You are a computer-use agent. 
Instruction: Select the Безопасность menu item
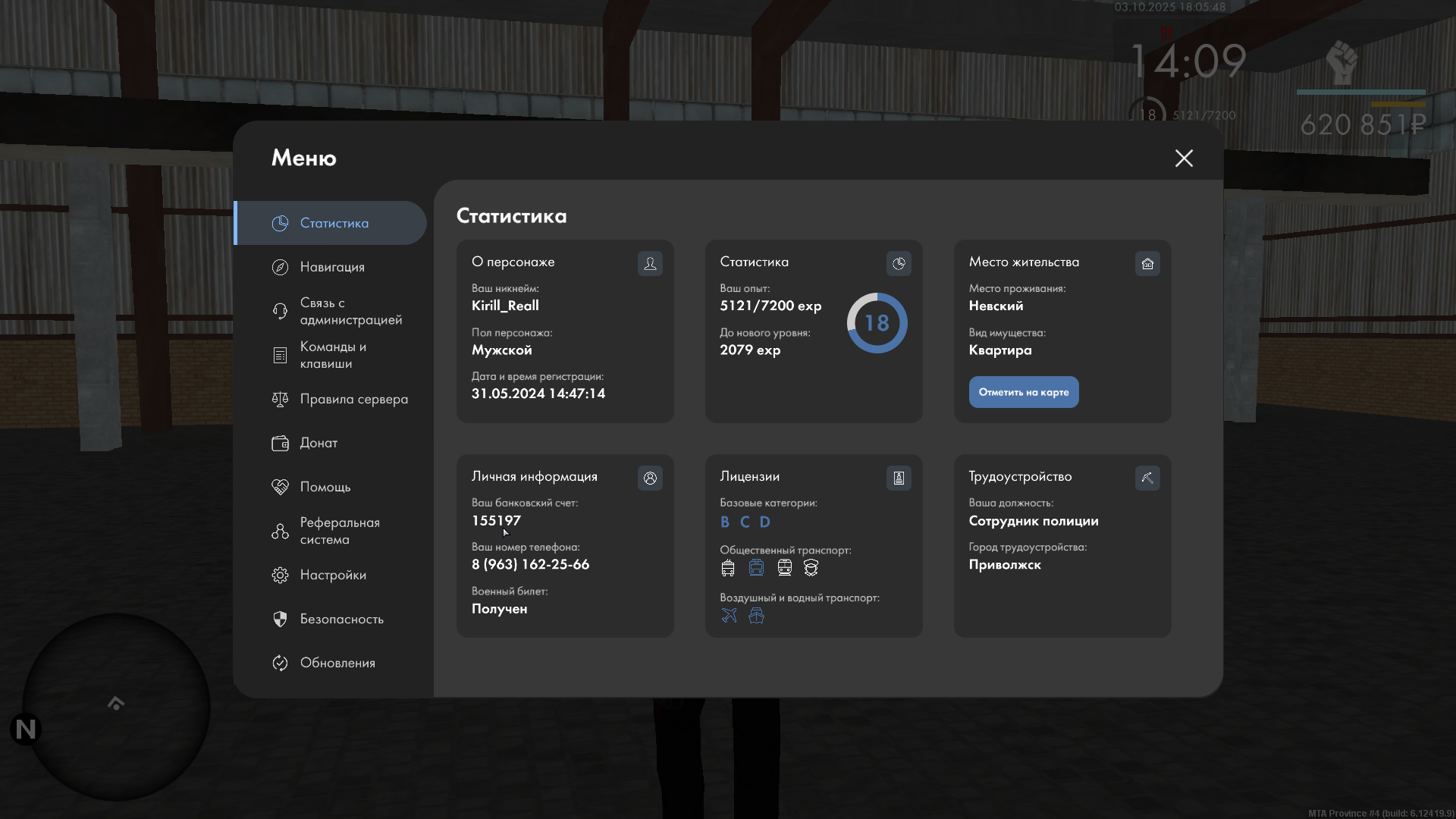click(x=341, y=619)
